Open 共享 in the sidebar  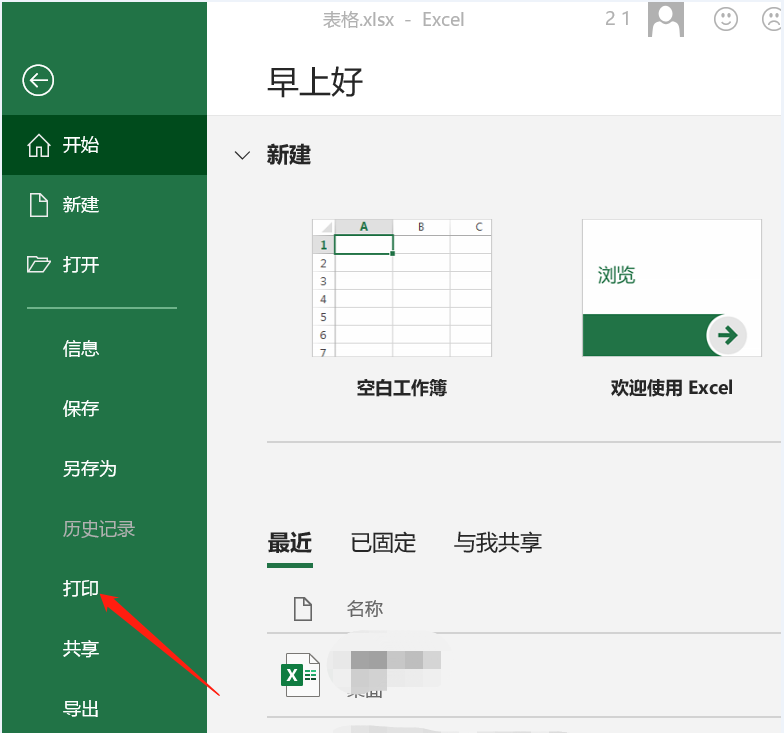pos(81,648)
